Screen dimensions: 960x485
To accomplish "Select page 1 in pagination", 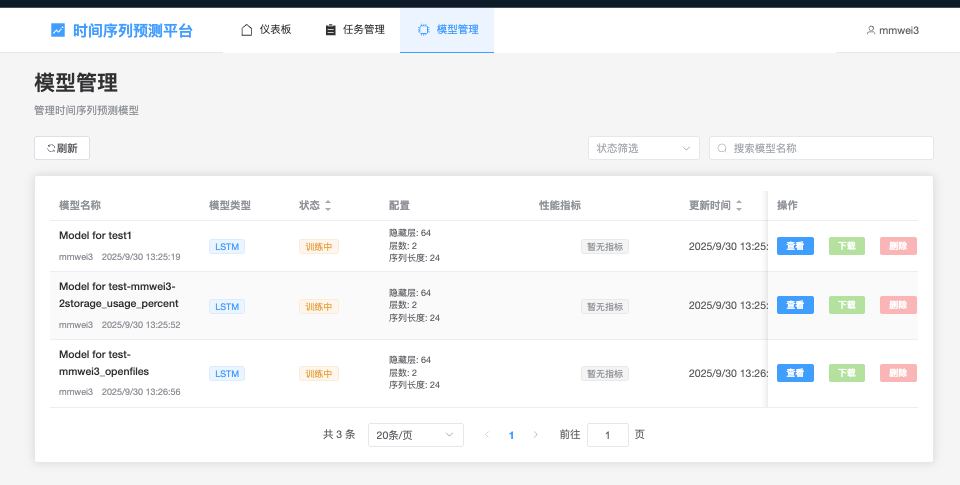I will coord(511,435).
